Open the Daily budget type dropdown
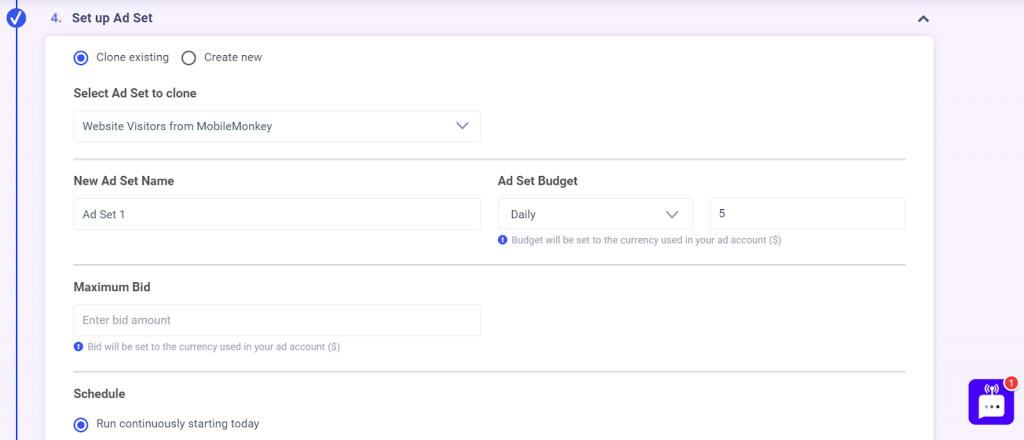1024x440 pixels. [596, 213]
